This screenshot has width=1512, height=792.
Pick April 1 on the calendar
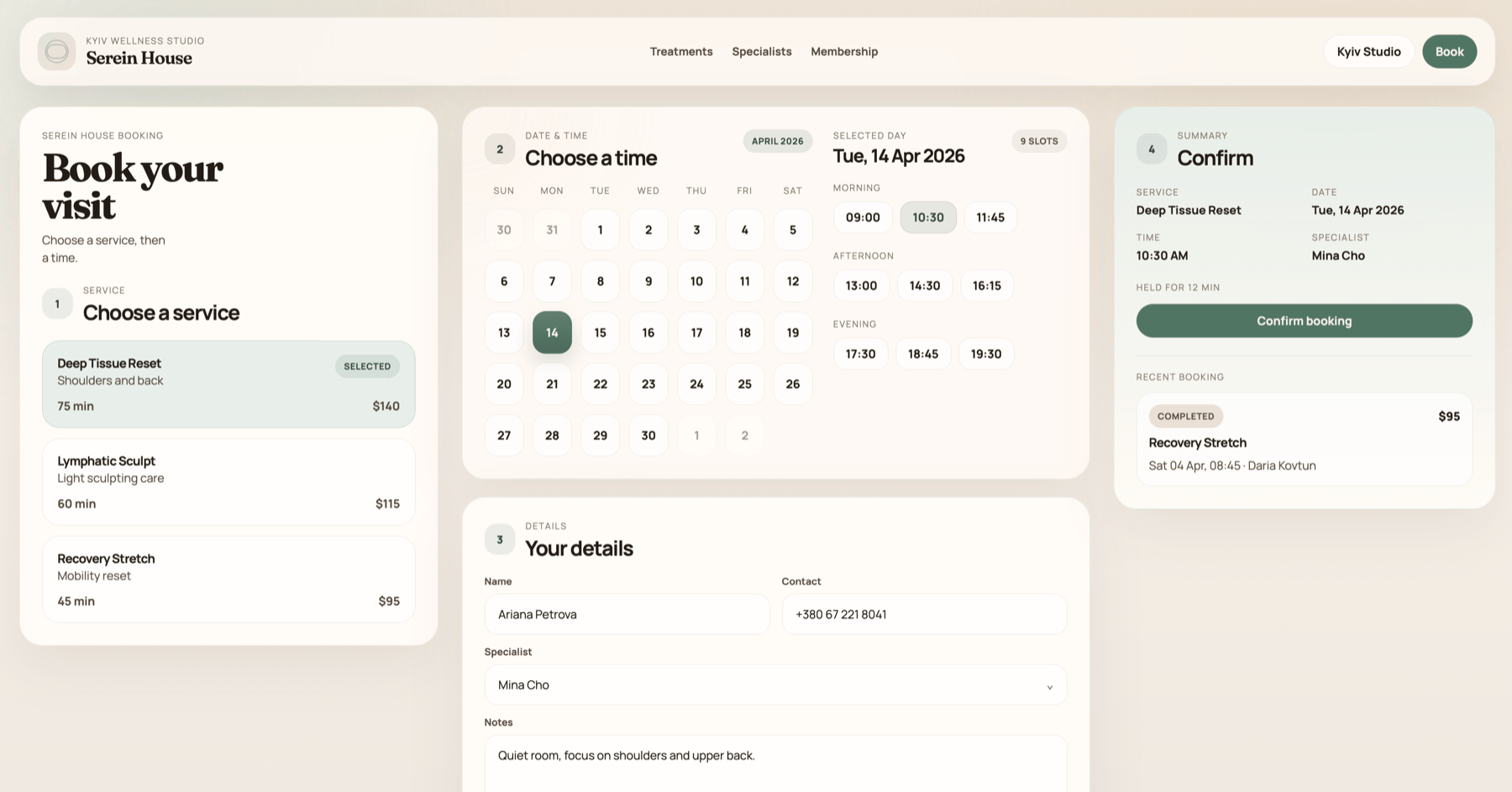click(x=600, y=229)
